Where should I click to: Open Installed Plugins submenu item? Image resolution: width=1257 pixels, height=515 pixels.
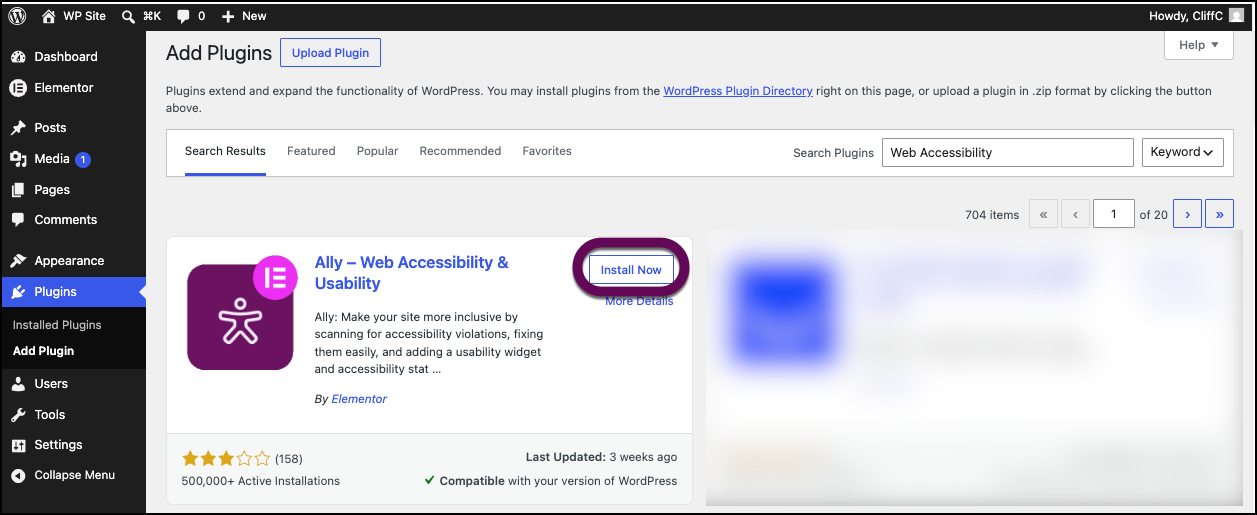click(57, 325)
